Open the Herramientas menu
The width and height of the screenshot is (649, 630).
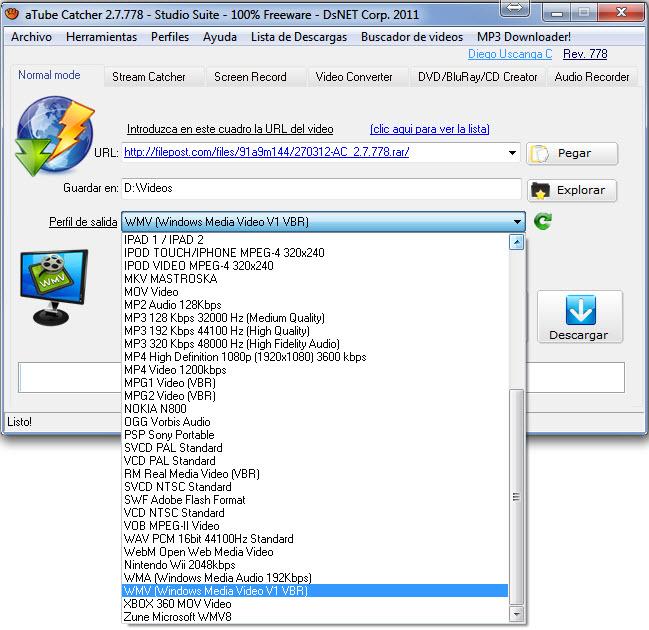[x=101, y=37]
